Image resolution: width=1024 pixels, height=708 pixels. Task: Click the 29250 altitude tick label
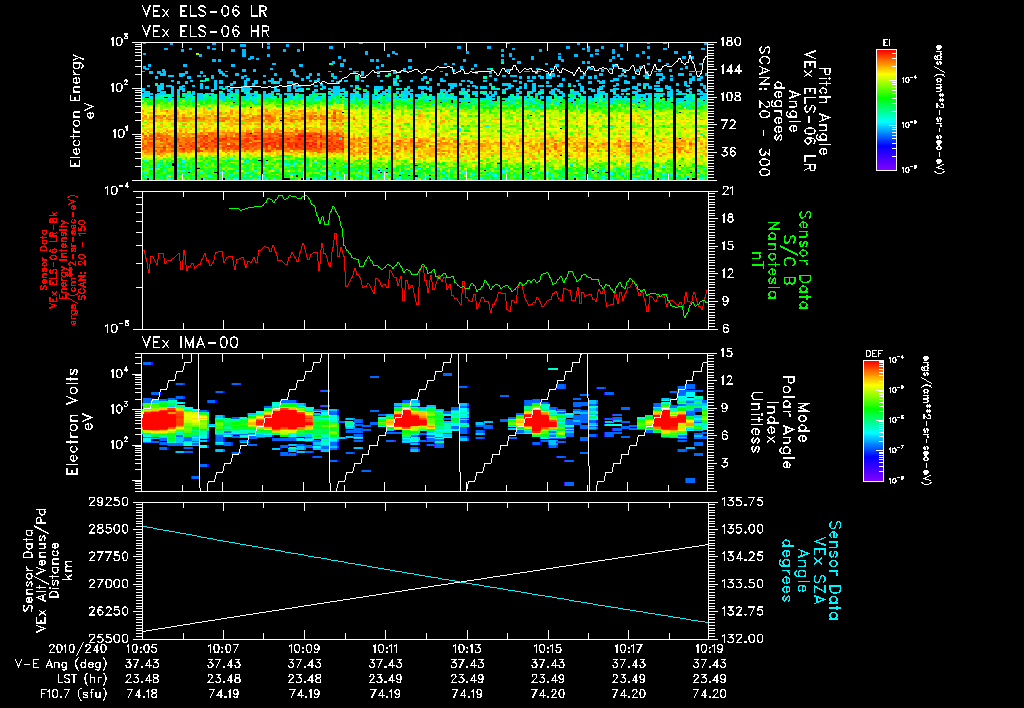(108, 502)
